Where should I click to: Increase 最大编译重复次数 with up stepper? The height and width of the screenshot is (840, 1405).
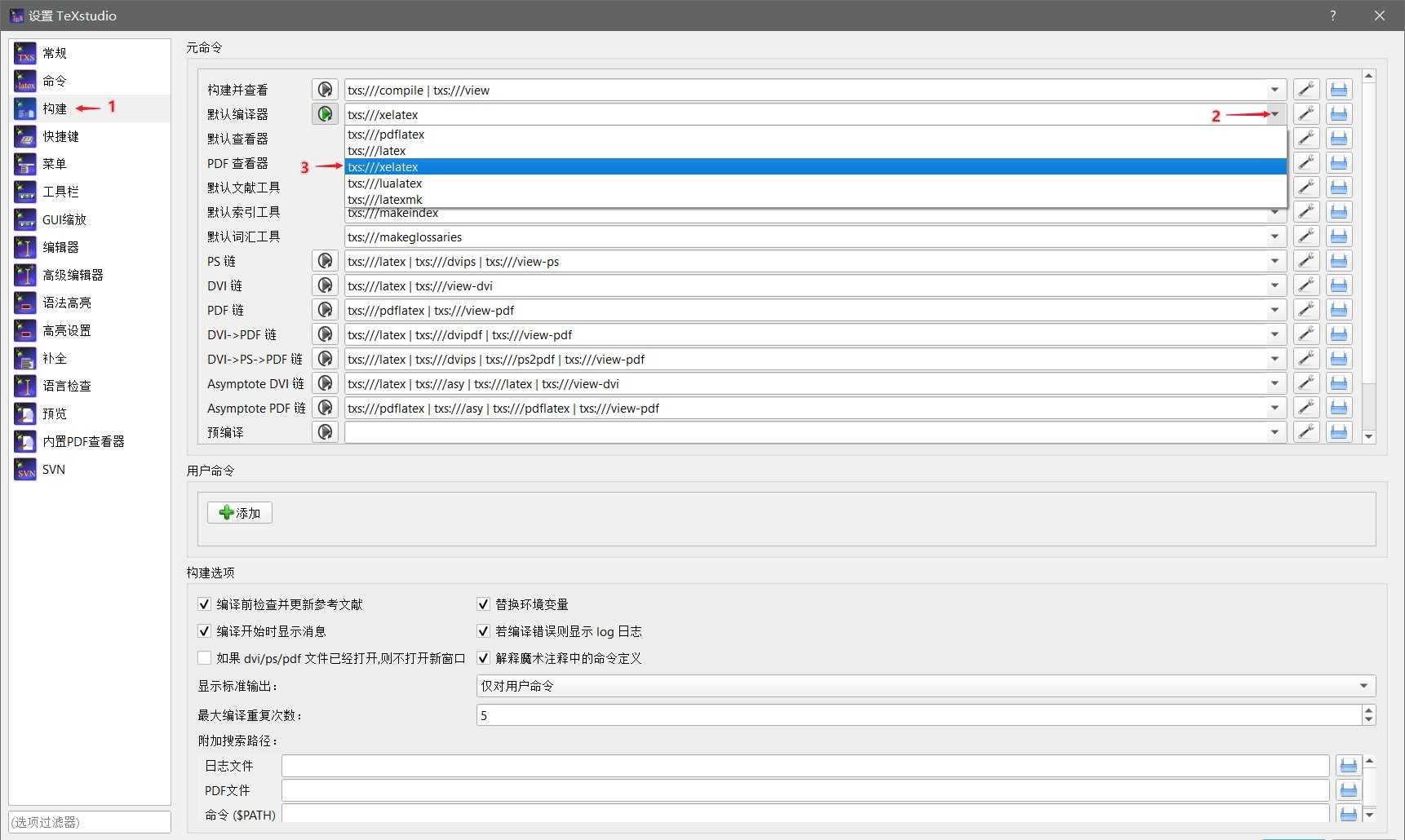[1369, 710]
